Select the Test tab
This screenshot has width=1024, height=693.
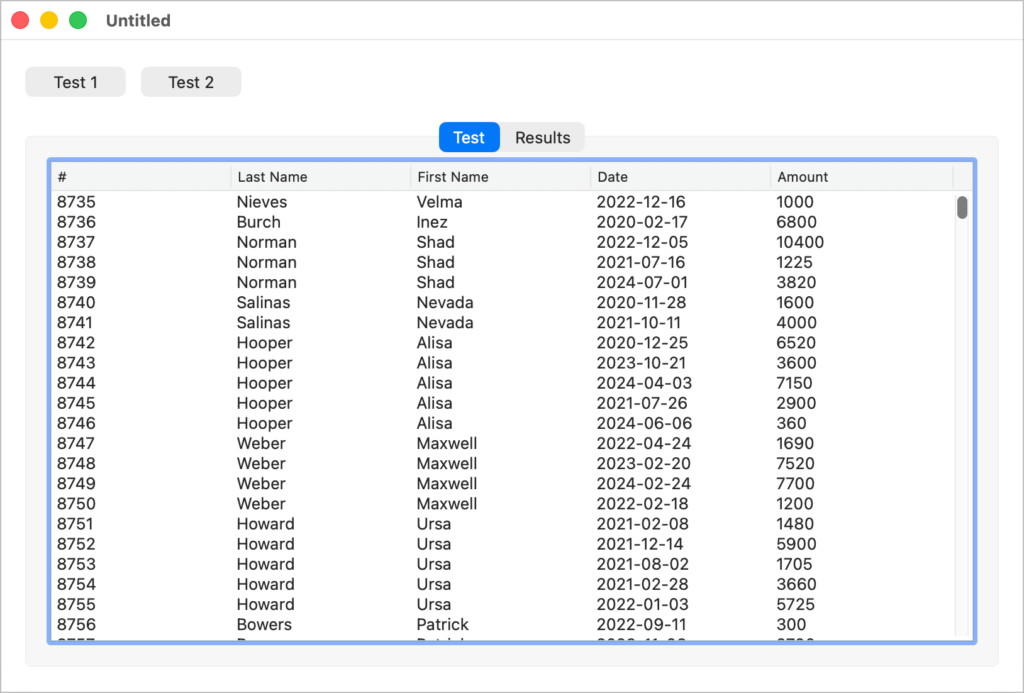coord(468,138)
